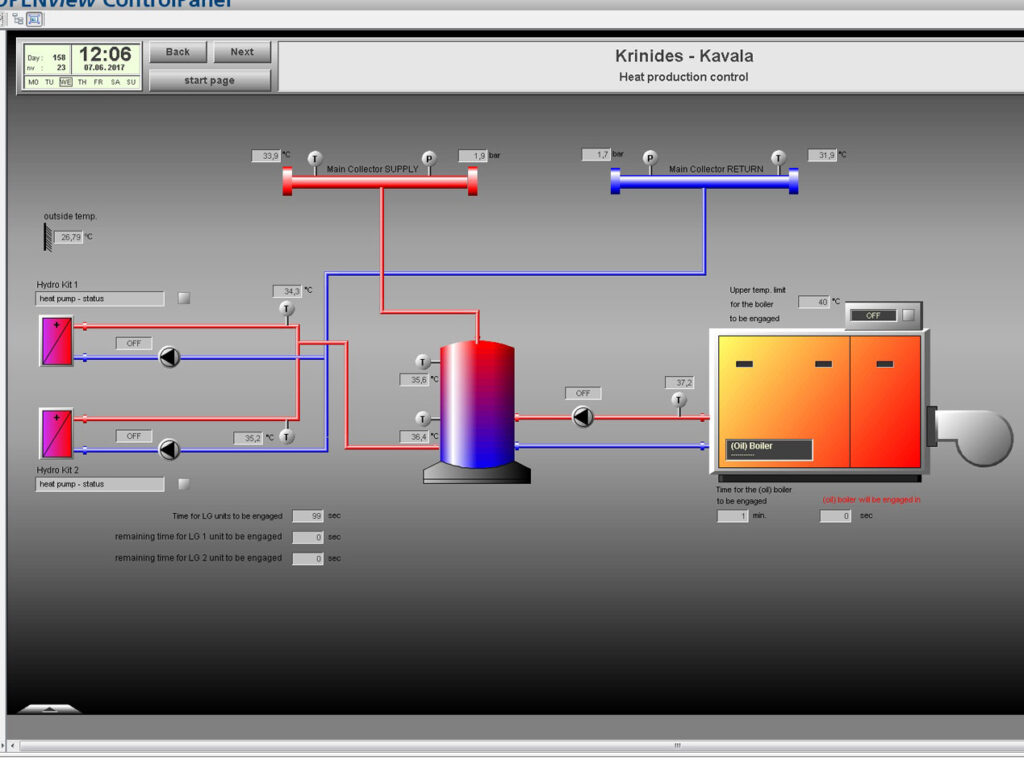This screenshot has height=768, width=1024.
Task: Click the tree-structure toolbar icon
Action: tap(18, 20)
